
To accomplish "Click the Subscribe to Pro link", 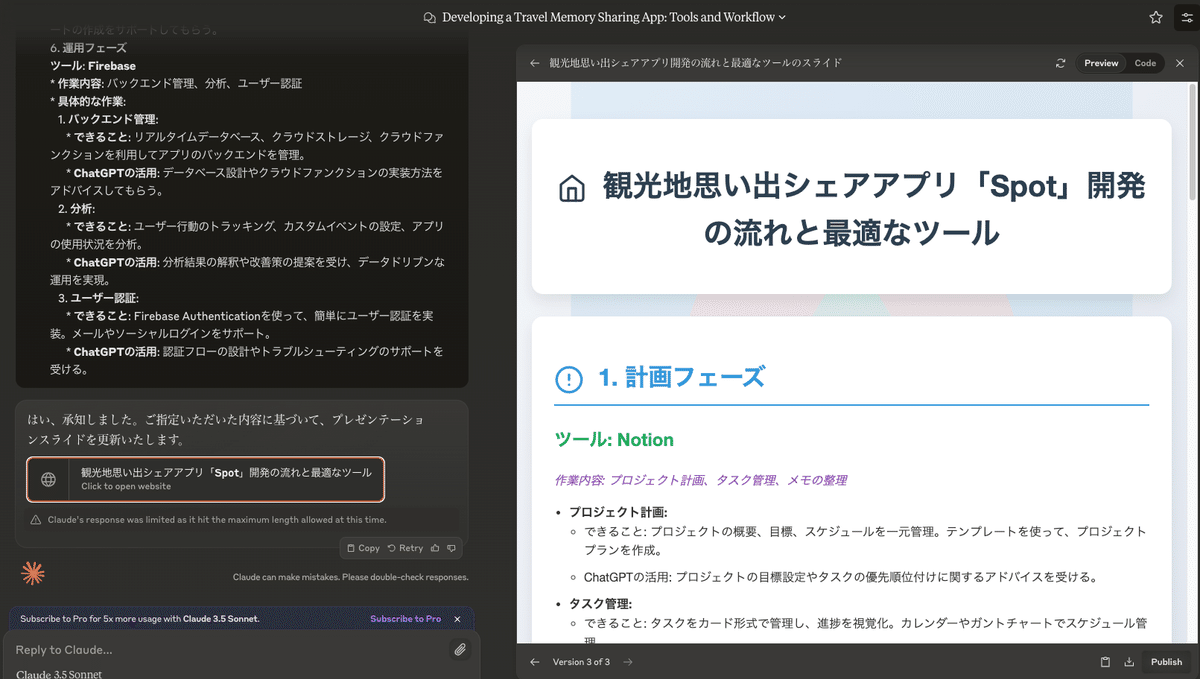I will (x=405, y=619).
